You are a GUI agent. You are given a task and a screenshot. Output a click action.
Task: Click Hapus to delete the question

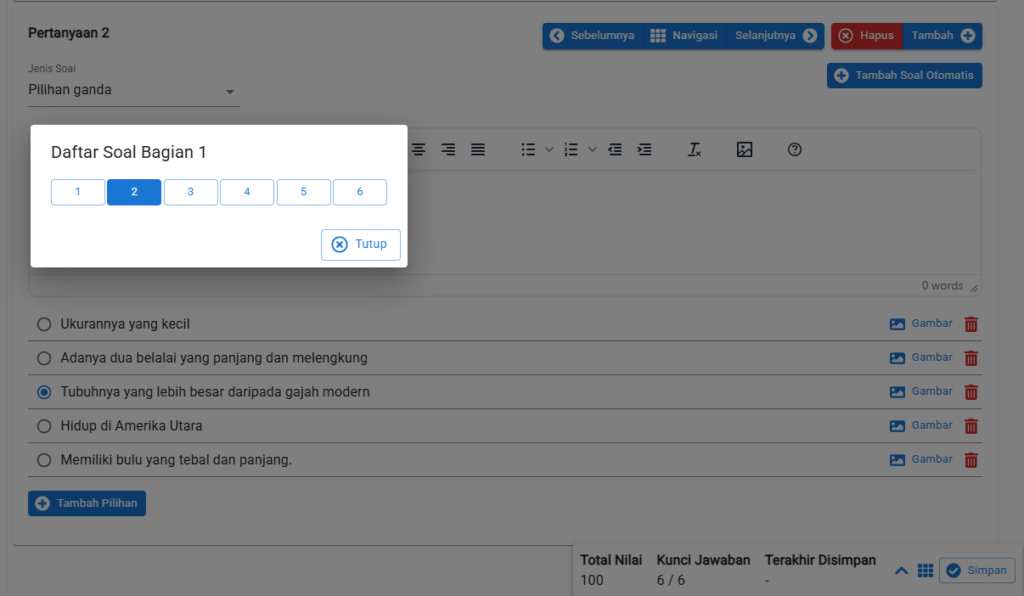point(867,36)
